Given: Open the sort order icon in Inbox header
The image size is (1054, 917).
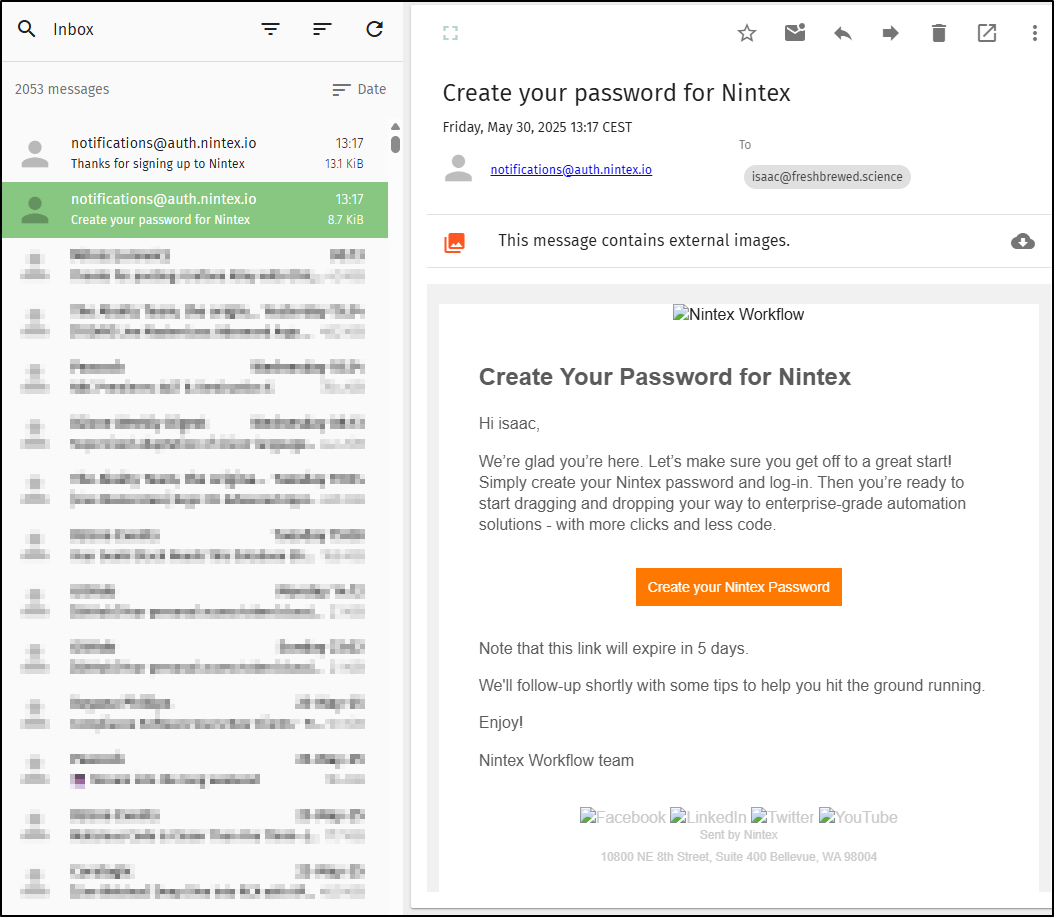Looking at the screenshot, I should click(323, 29).
